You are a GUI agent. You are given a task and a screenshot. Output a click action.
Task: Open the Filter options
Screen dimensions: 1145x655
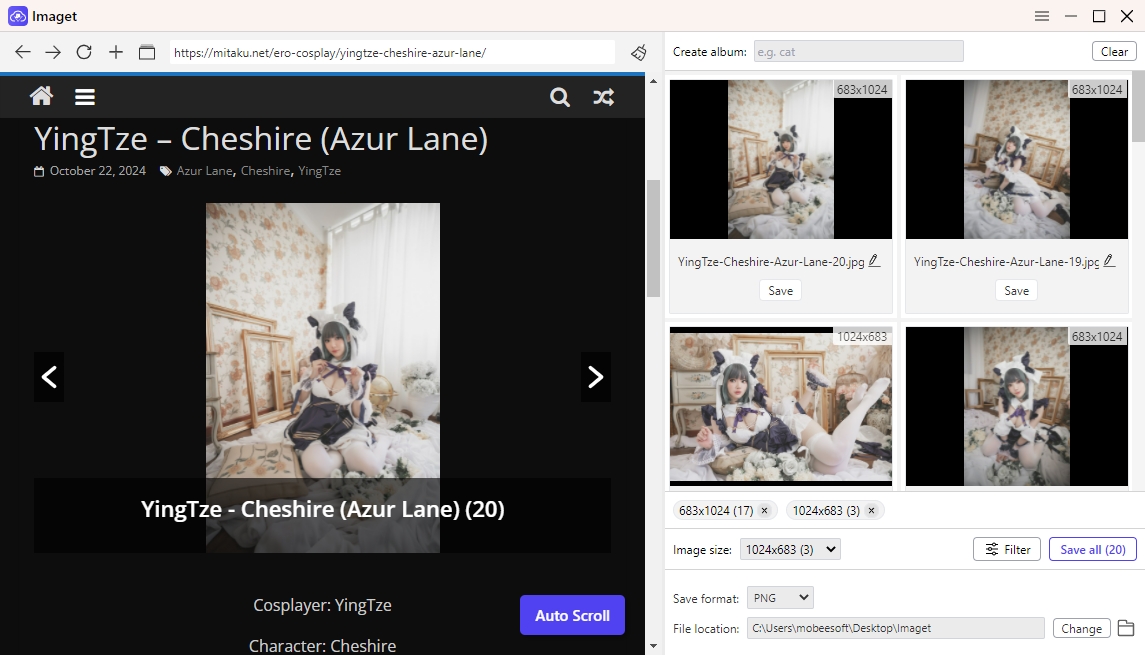tap(1008, 549)
